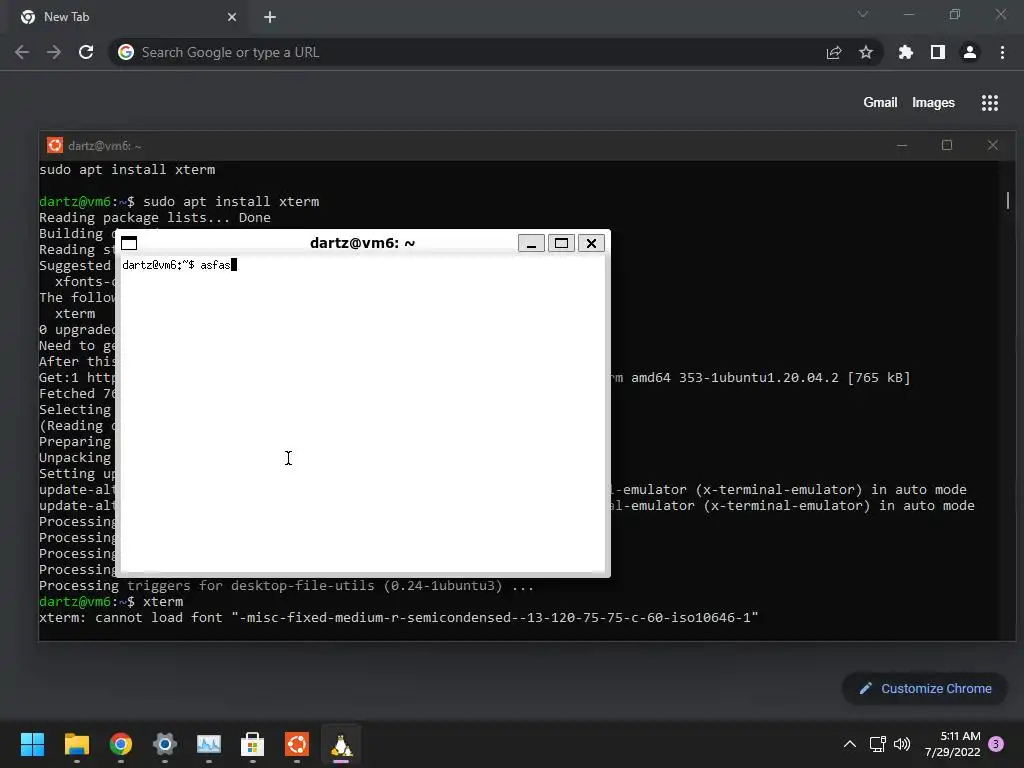Maximize the xterm window
Image resolution: width=1024 pixels, height=768 pixels.
point(561,243)
